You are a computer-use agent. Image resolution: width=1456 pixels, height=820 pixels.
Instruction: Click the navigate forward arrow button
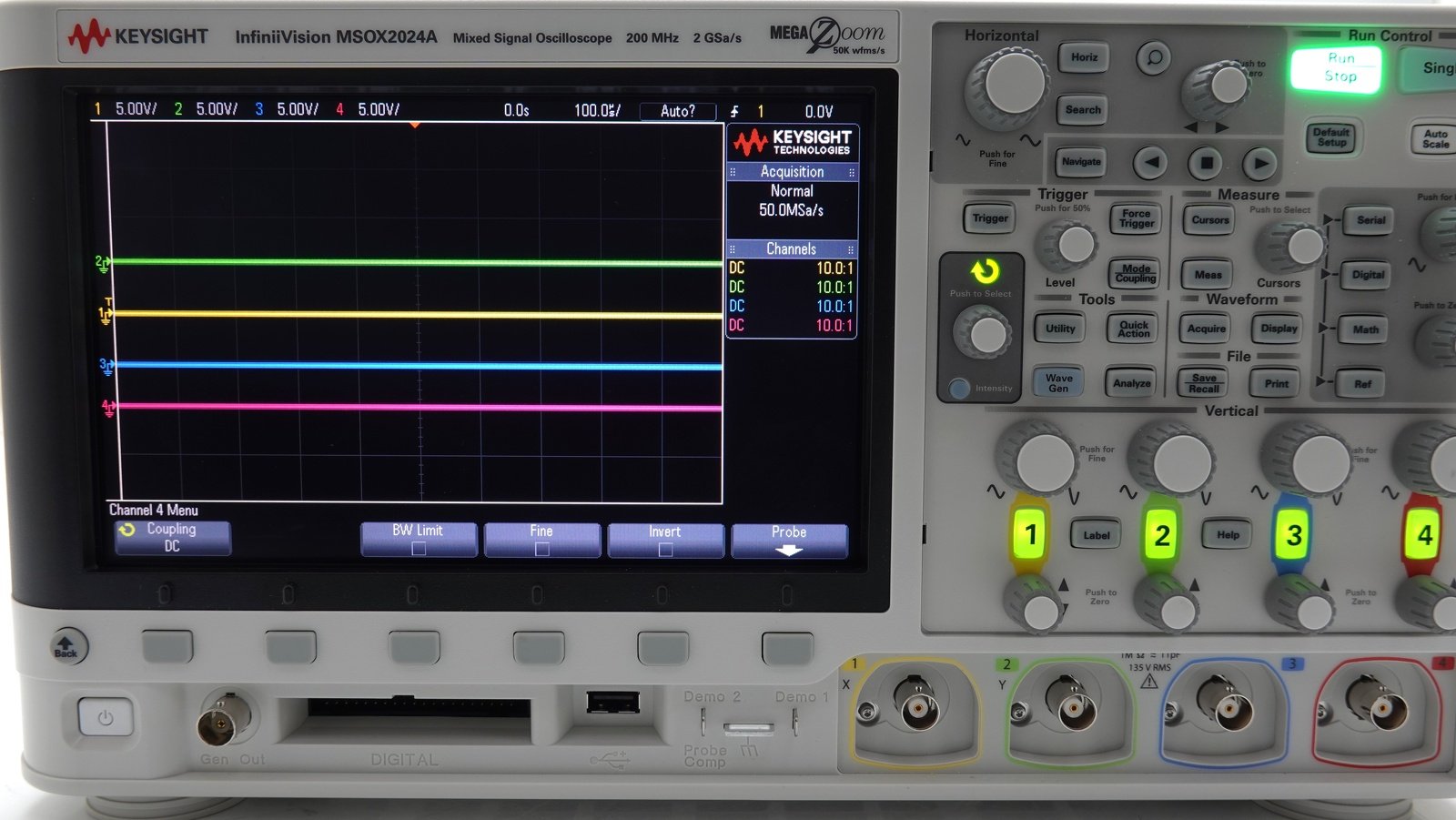1260,163
